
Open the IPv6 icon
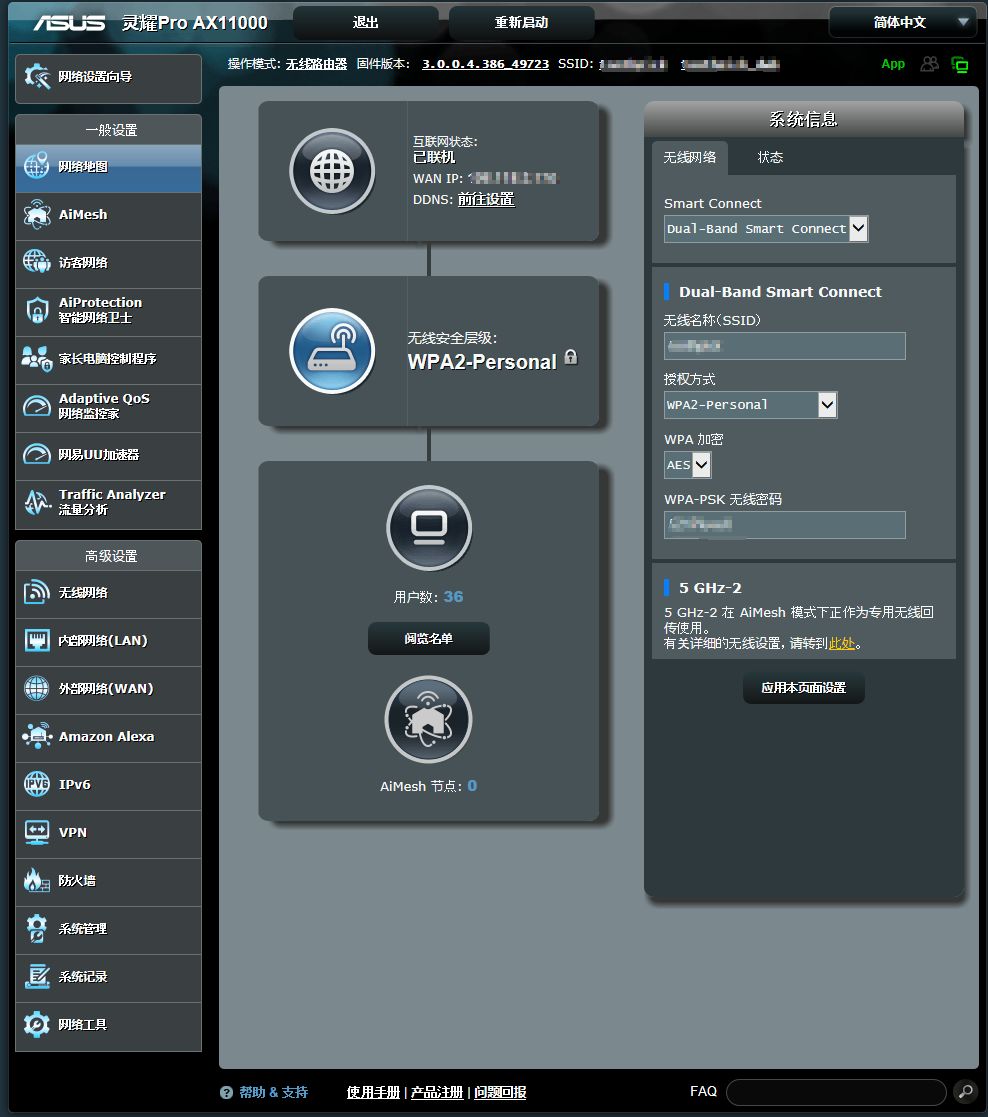(37, 784)
